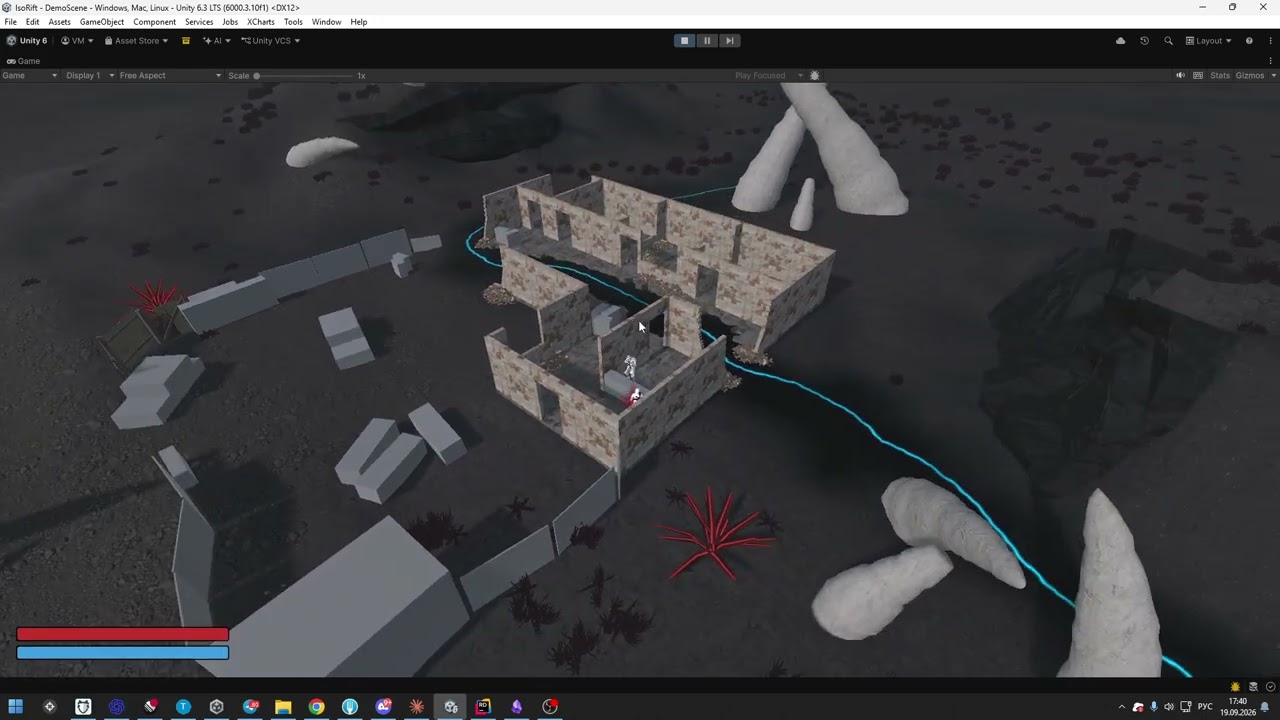Screen dimensions: 1280x720
Task: Open the Game view tab options menu
Action: coord(1271,61)
